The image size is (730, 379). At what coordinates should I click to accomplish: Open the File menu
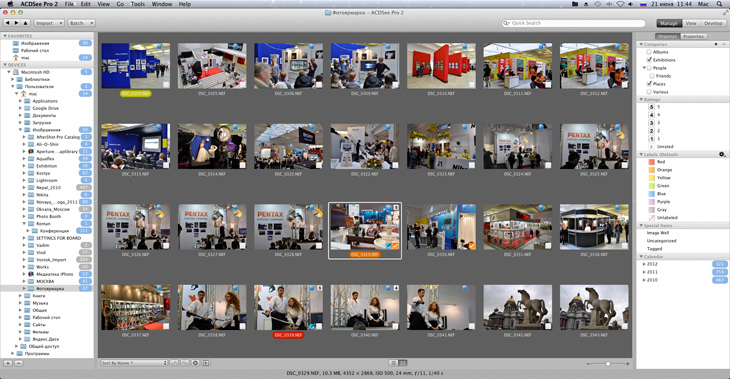click(x=69, y=4)
